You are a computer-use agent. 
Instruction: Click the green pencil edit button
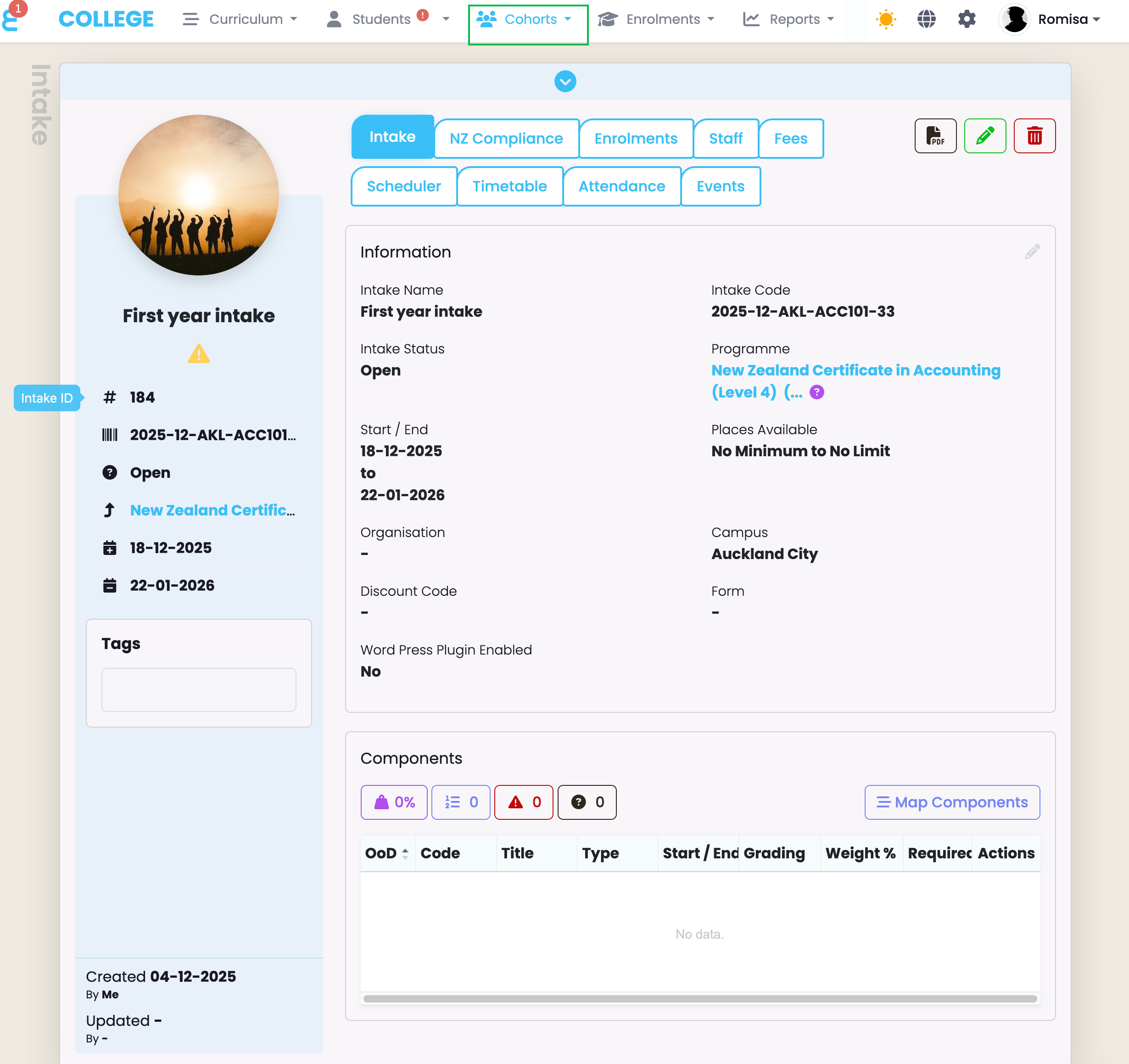click(984, 136)
